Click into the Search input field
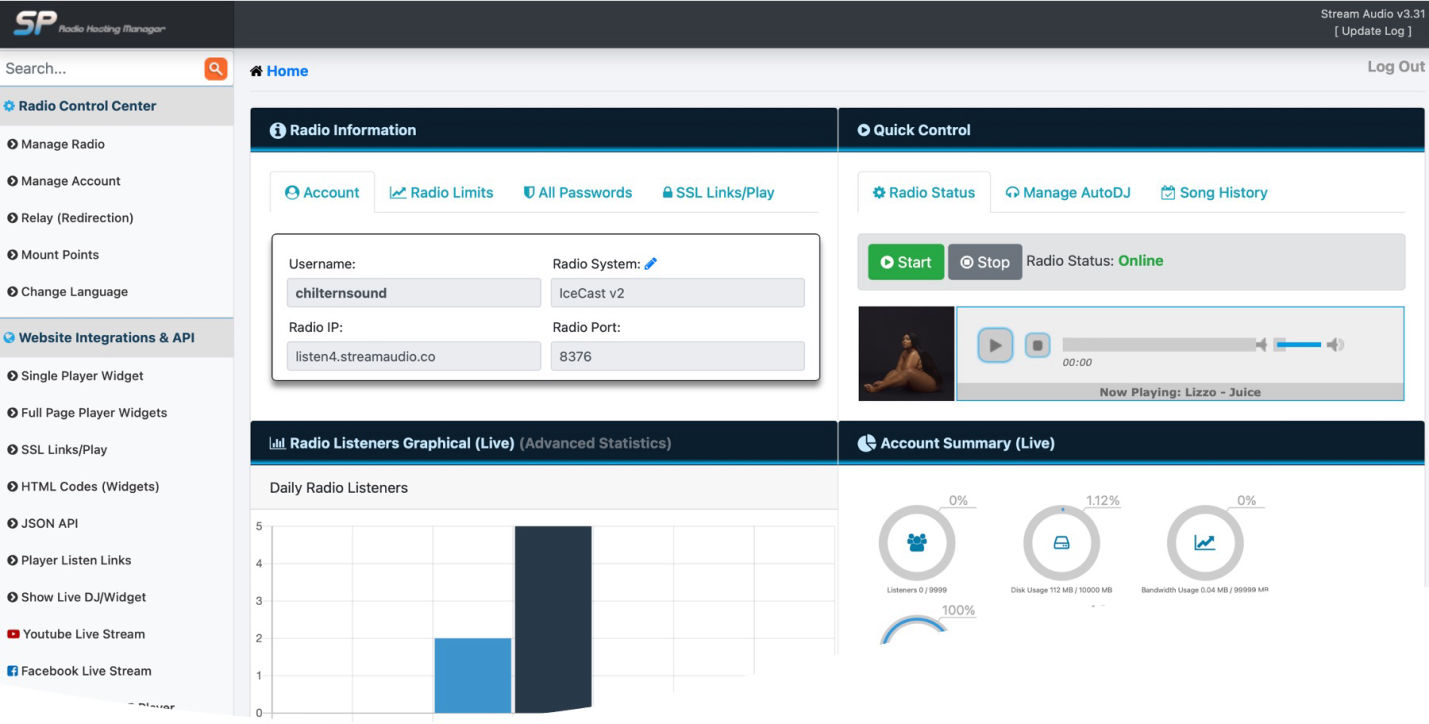Screen dimensions: 1429x724 pyautogui.click(x=100, y=68)
